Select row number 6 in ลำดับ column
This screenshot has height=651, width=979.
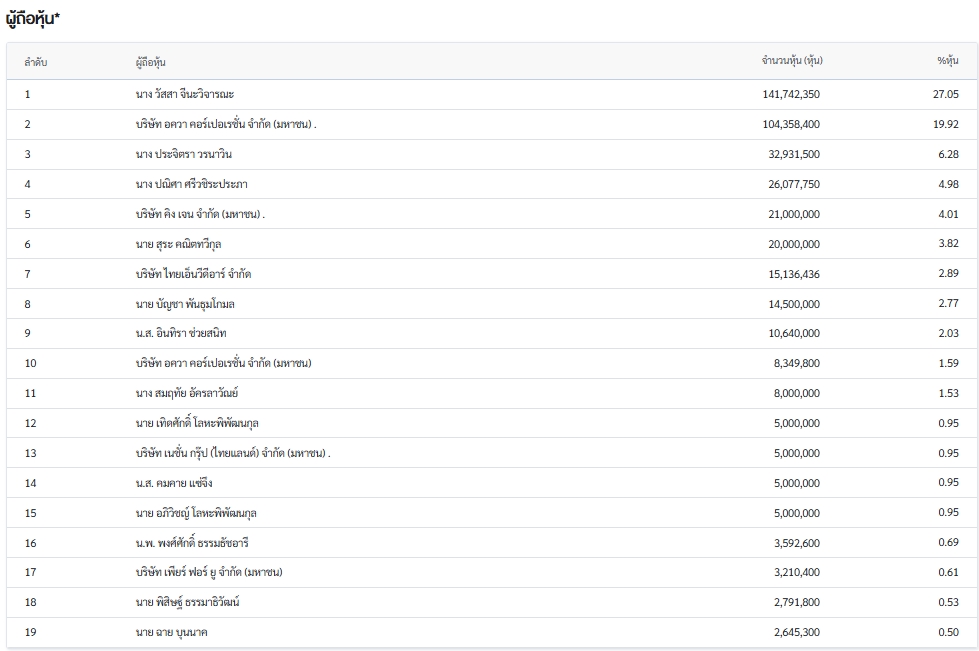[x=28, y=244]
